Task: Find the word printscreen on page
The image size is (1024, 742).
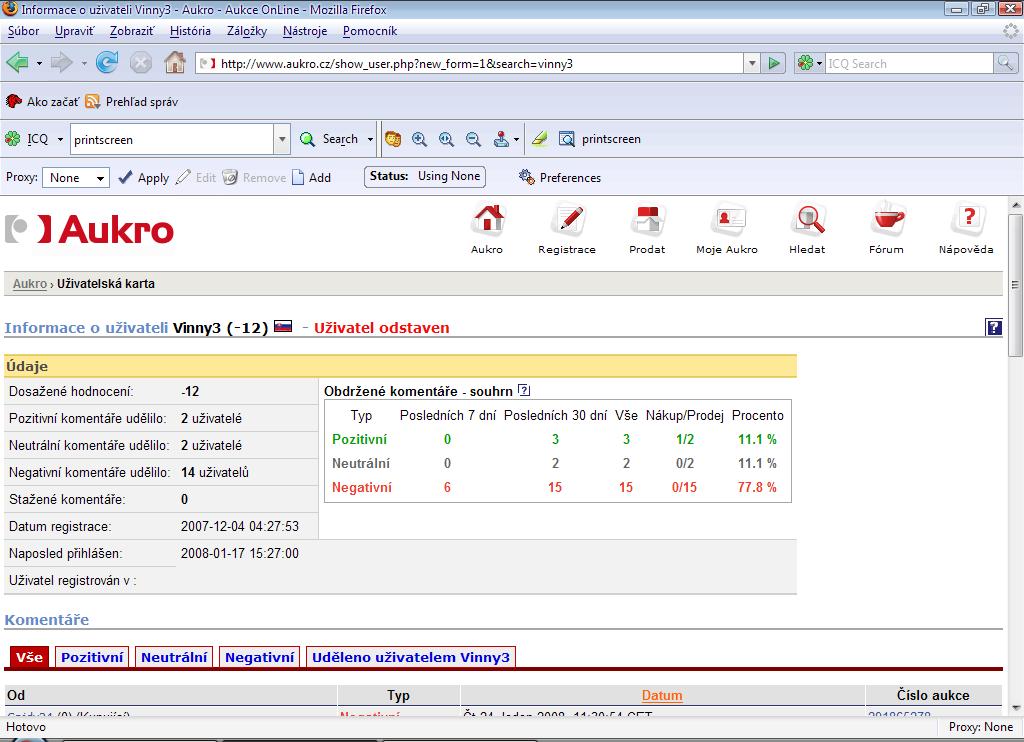Action: coord(600,139)
